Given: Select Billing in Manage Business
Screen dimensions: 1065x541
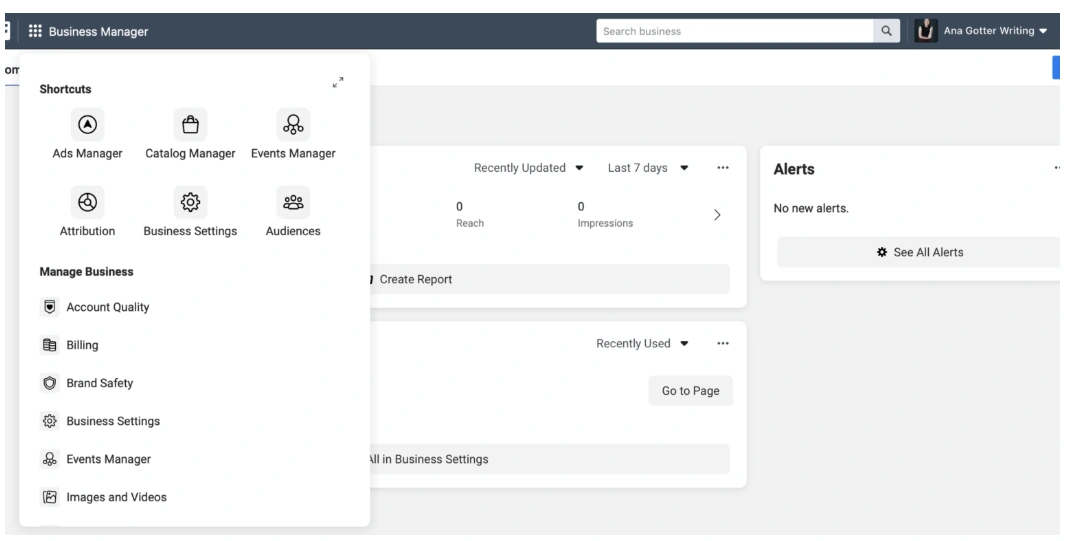Looking at the screenshot, I should [82, 345].
